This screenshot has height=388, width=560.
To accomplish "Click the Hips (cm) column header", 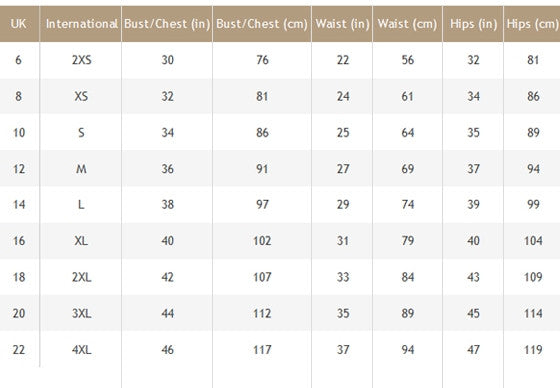I will pyautogui.click(x=532, y=24).
